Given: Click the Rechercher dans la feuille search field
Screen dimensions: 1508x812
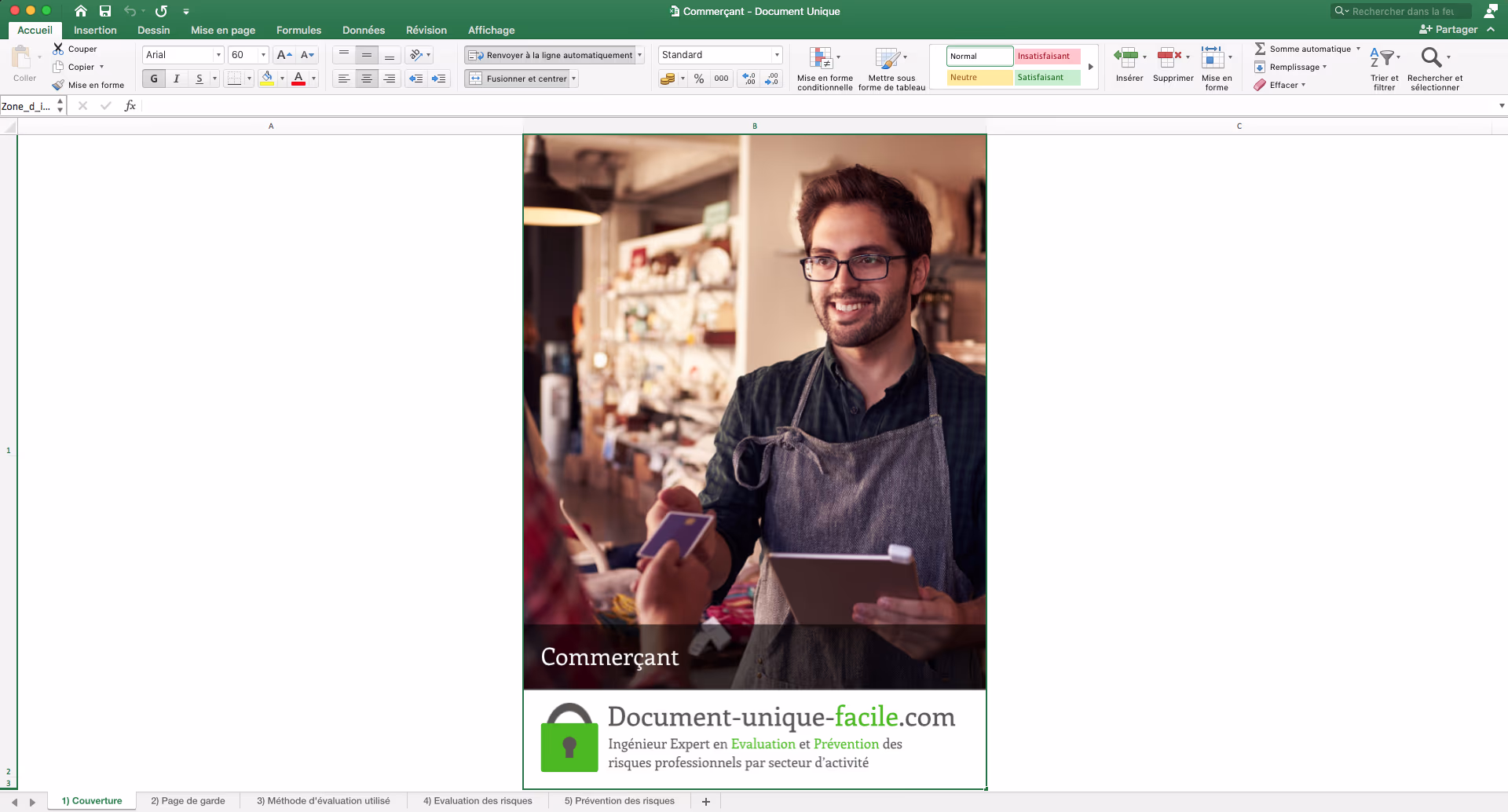Looking at the screenshot, I should 1401,11.
